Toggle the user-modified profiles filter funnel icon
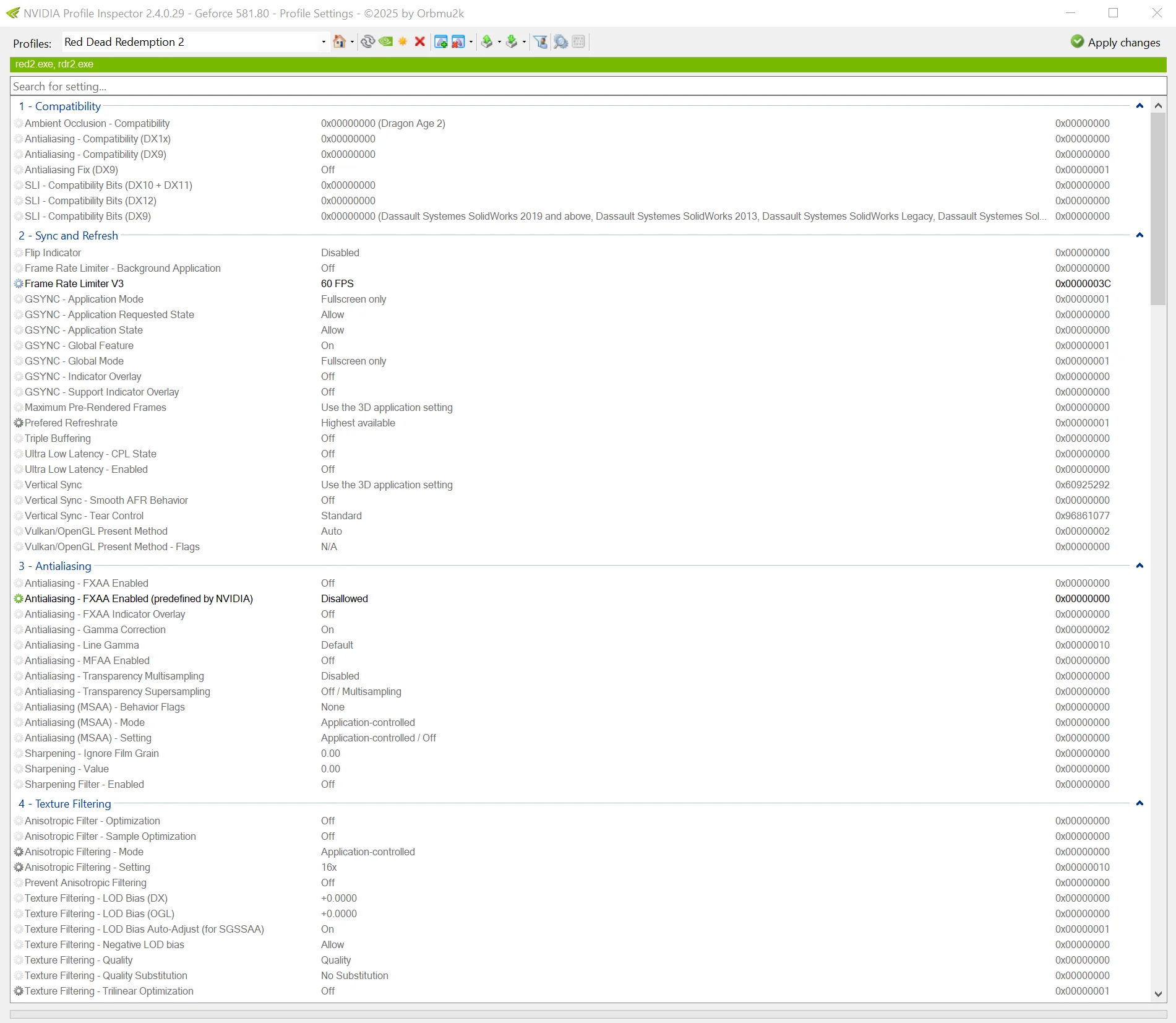 [x=541, y=41]
